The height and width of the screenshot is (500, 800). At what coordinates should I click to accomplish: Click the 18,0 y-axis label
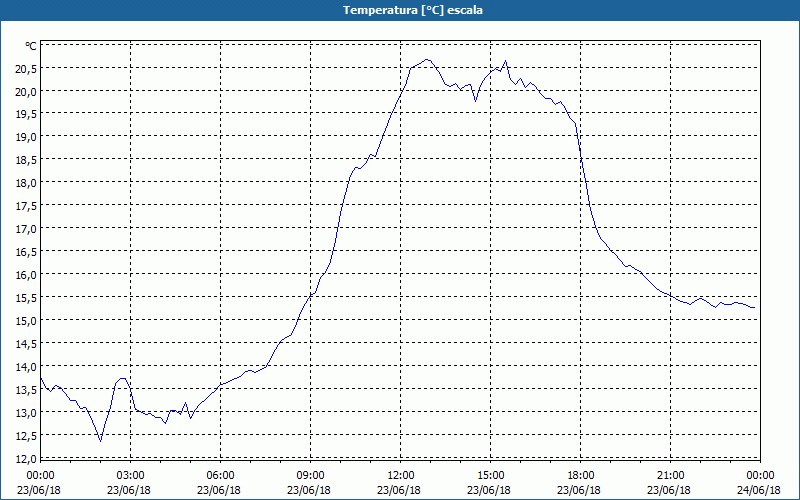click(x=26, y=183)
